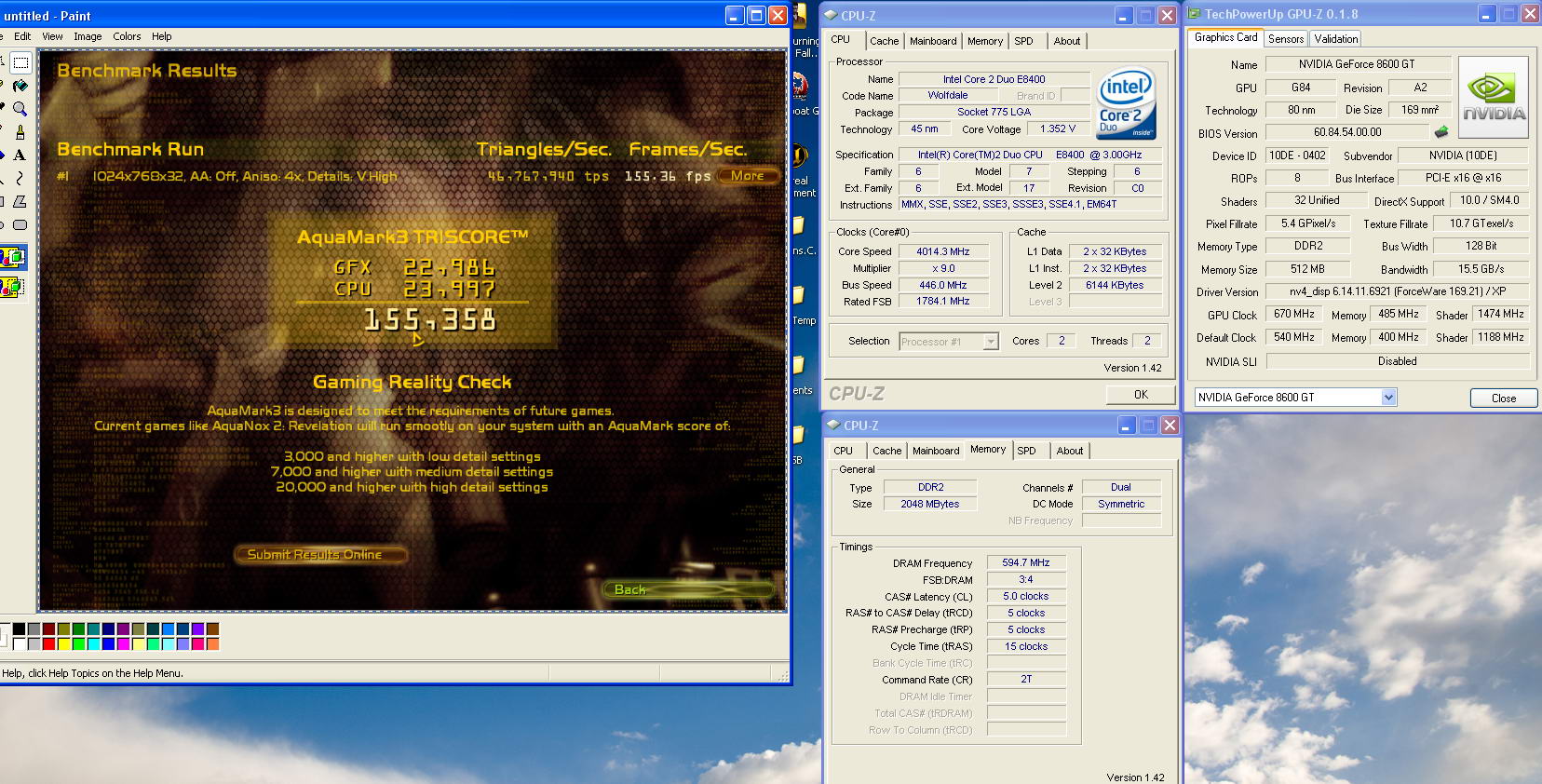Pick the Polygon shape tool
The height and width of the screenshot is (784, 1542).
pyautogui.click(x=20, y=201)
